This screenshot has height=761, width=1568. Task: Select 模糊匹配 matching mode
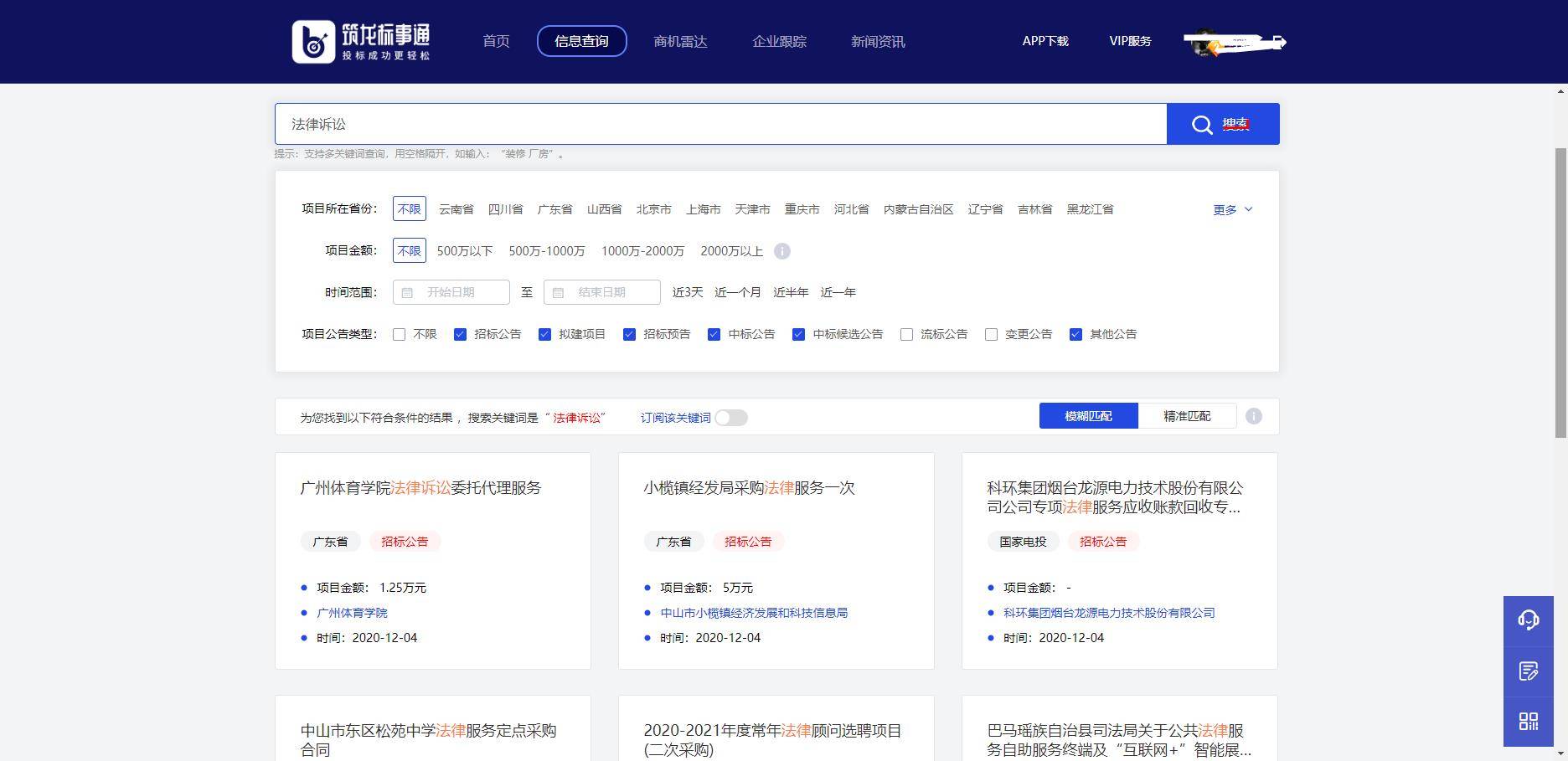tap(1088, 416)
